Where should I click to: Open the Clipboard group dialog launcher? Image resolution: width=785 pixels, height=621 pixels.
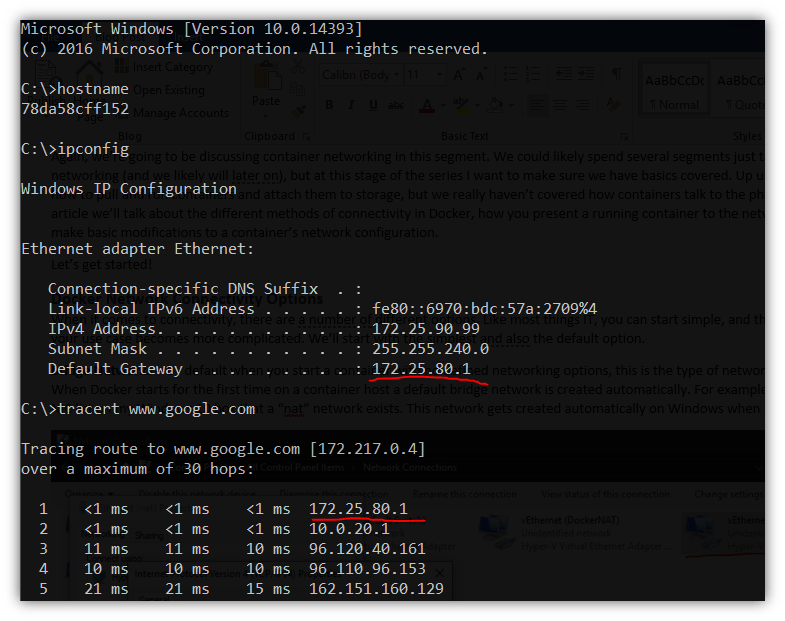[306, 136]
